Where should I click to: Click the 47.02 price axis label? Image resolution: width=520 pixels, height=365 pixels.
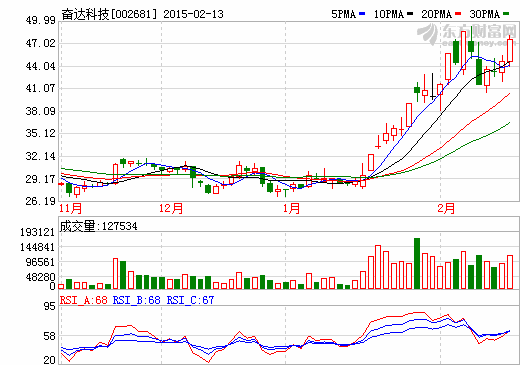(x=41, y=43)
